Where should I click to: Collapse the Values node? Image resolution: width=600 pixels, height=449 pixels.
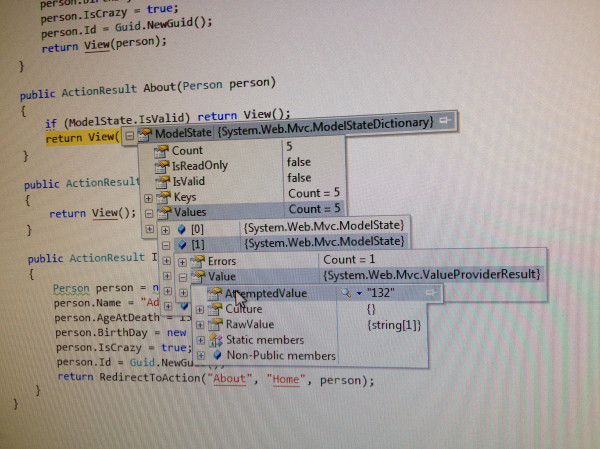tap(149, 214)
